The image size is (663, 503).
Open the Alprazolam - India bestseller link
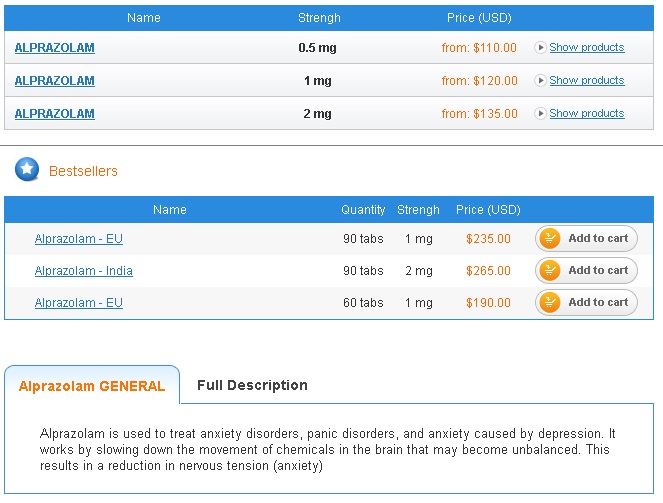click(x=84, y=271)
